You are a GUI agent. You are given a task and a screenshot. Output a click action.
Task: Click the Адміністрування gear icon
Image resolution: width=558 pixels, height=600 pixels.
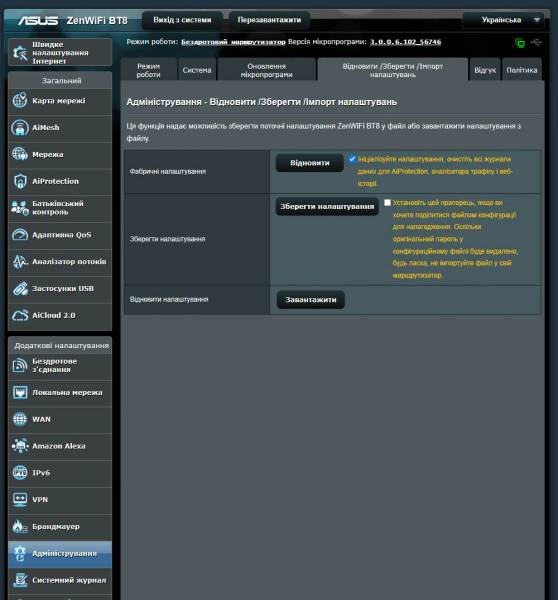point(20,553)
